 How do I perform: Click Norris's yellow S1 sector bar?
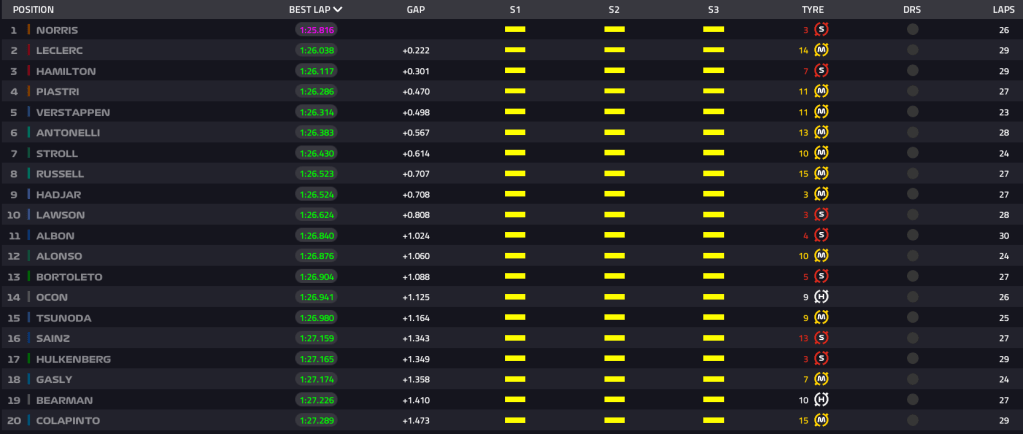click(515, 29)
